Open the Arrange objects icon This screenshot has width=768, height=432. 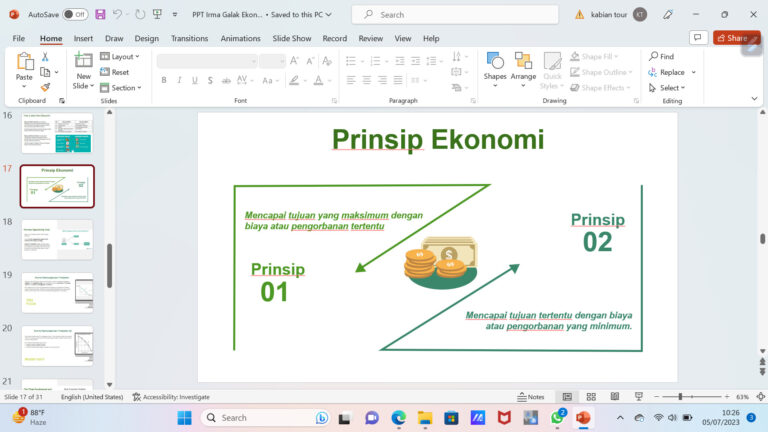(523, 65)
